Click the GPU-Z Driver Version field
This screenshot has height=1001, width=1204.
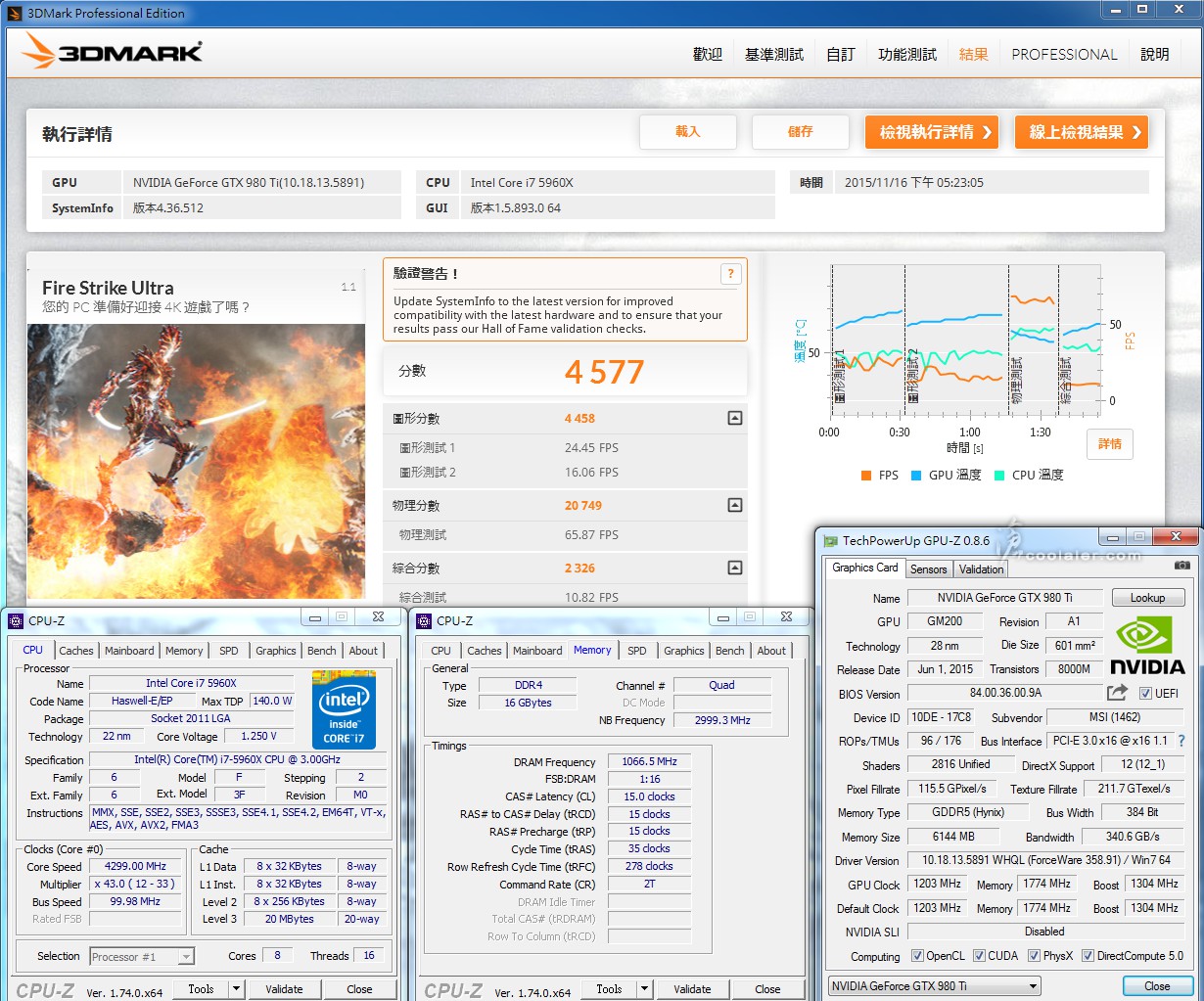point(1045,860)
